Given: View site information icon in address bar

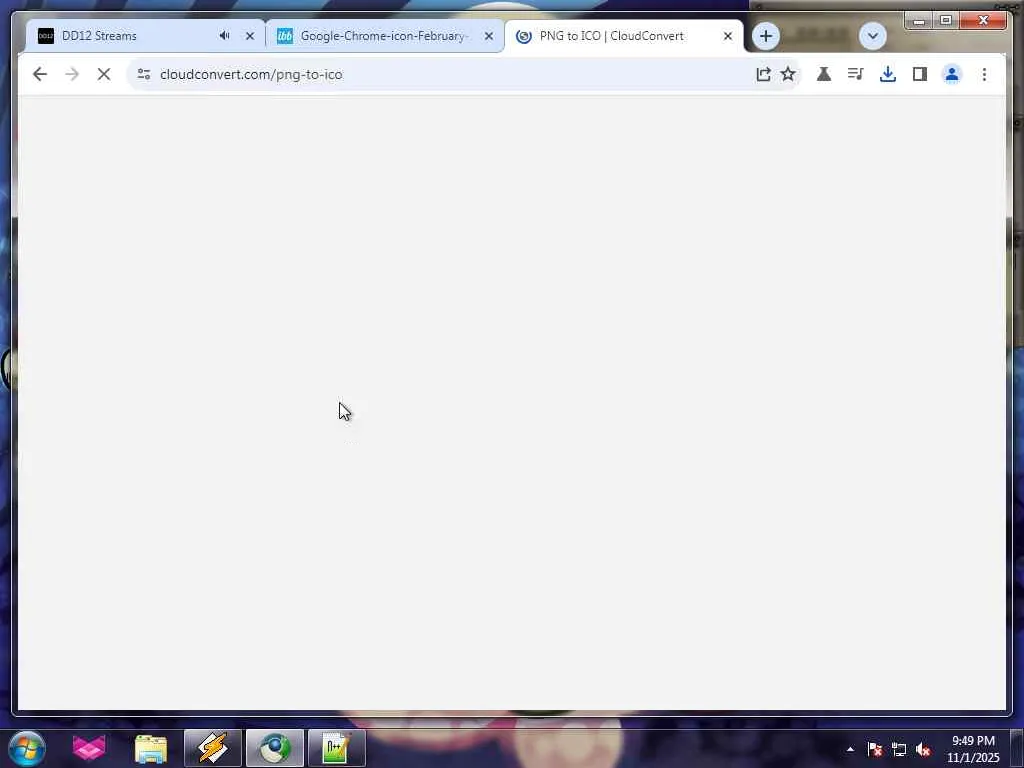Looking at the screenshot, I should pyautogui.click(x=144, y=74).
